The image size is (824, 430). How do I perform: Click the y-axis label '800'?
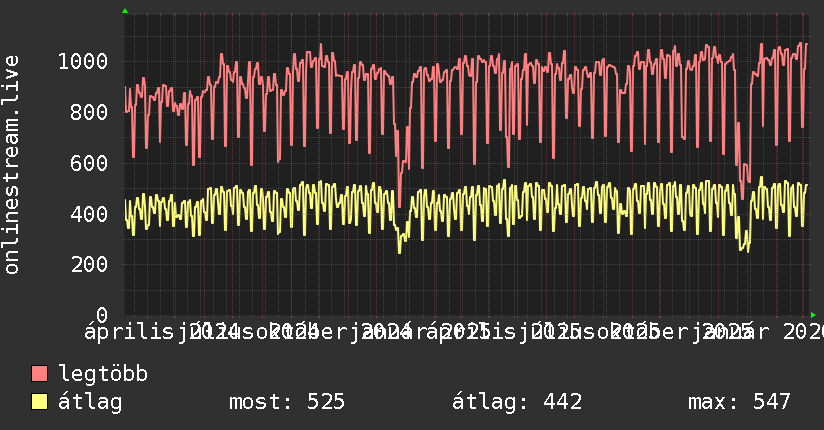click(89, 112)
